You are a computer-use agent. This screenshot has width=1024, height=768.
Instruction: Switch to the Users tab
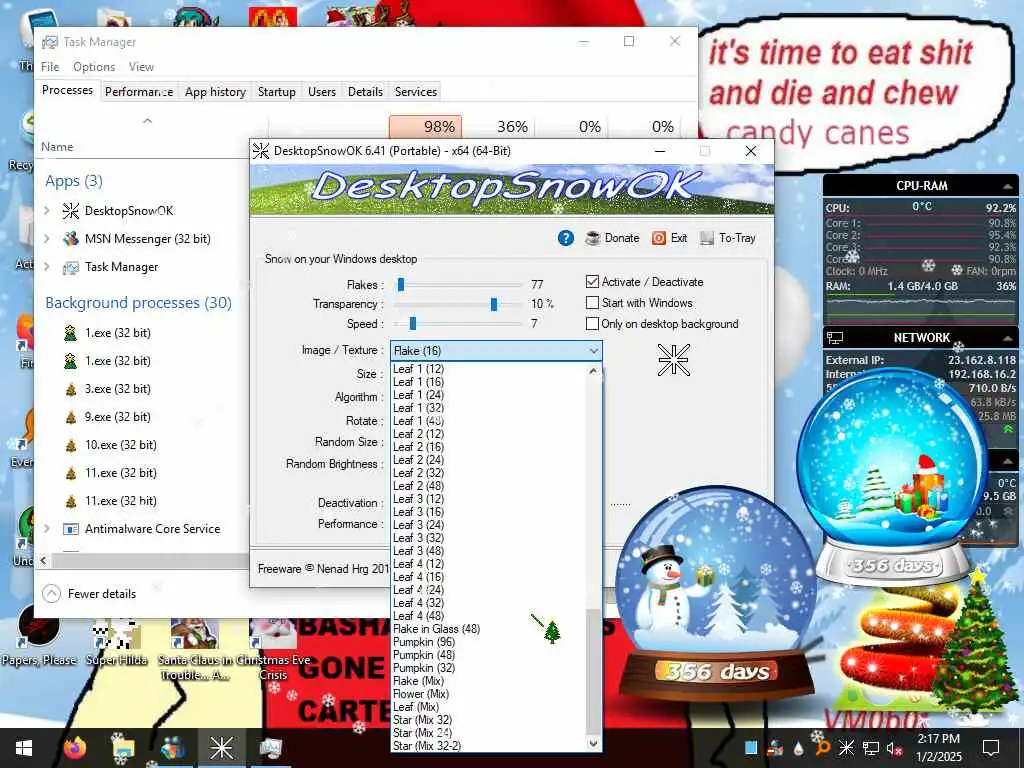tap(322, 92)
